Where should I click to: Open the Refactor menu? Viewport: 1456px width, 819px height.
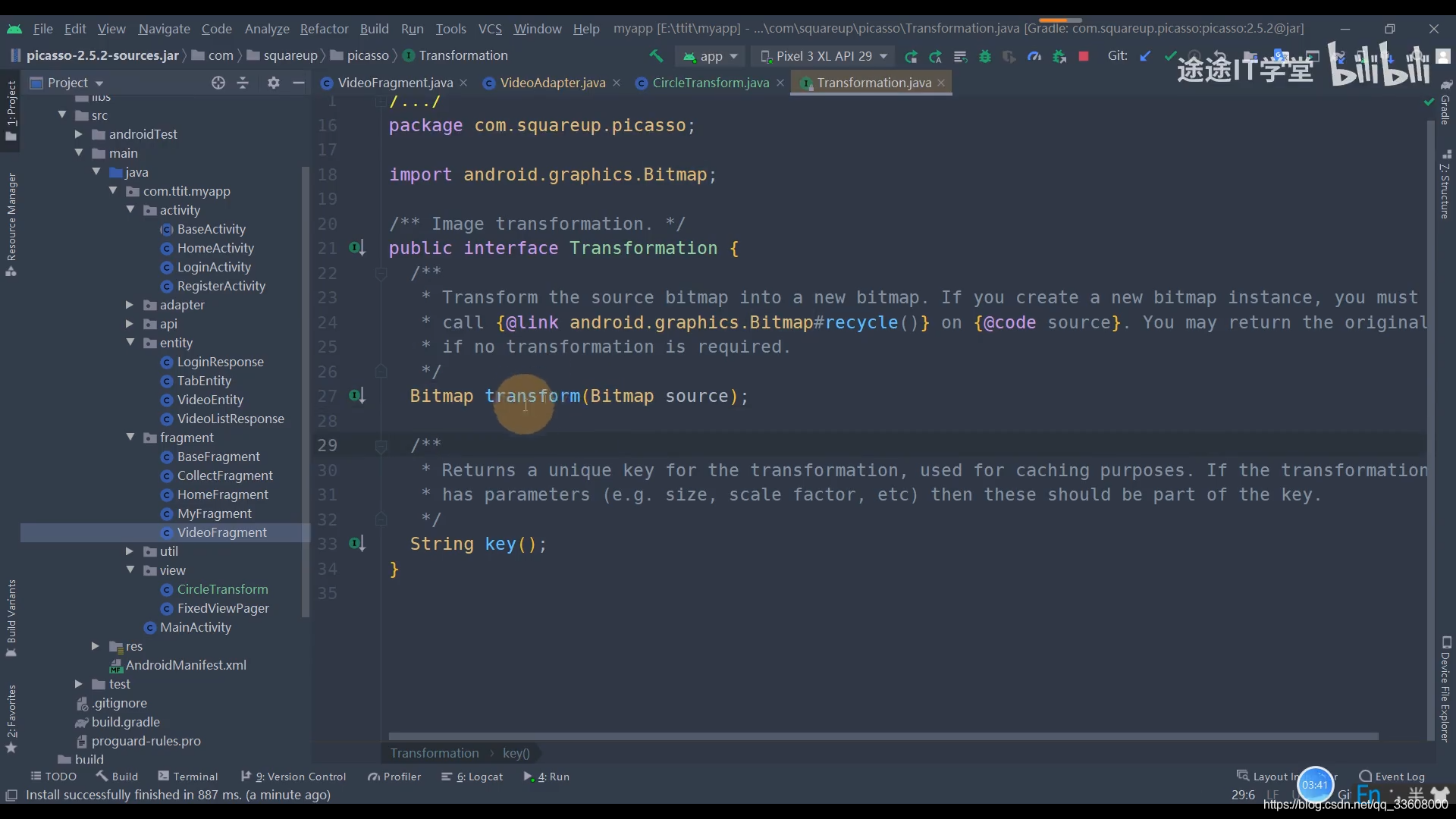tap(324, 28)
